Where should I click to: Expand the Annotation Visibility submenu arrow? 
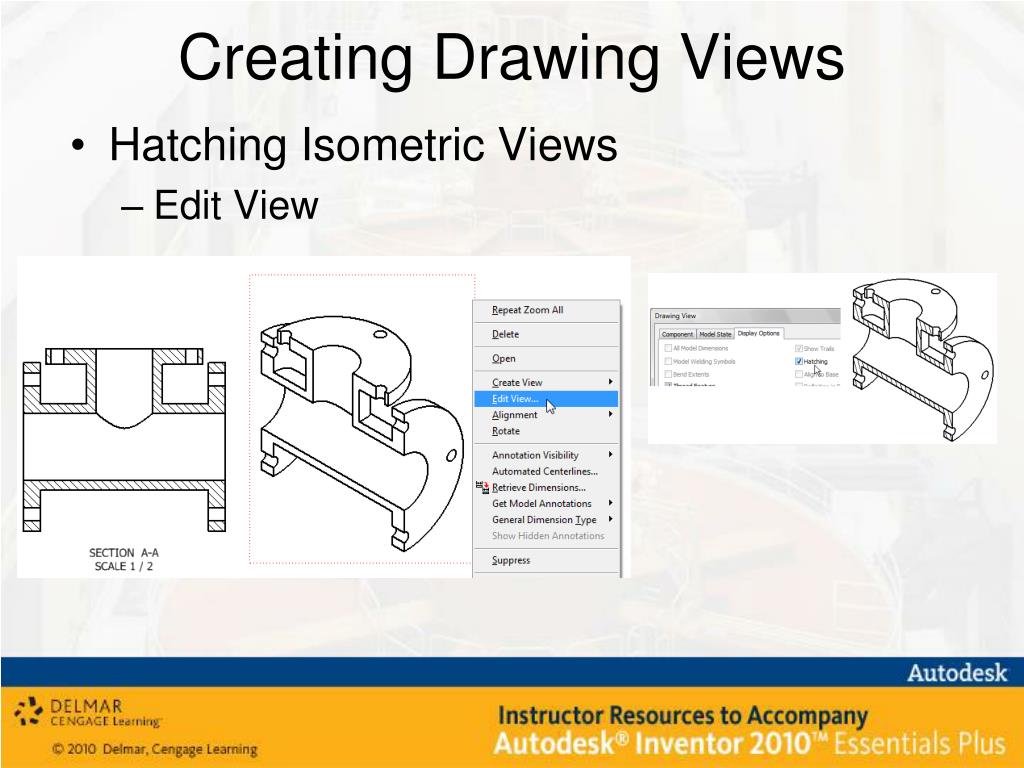tap(611, 455)
